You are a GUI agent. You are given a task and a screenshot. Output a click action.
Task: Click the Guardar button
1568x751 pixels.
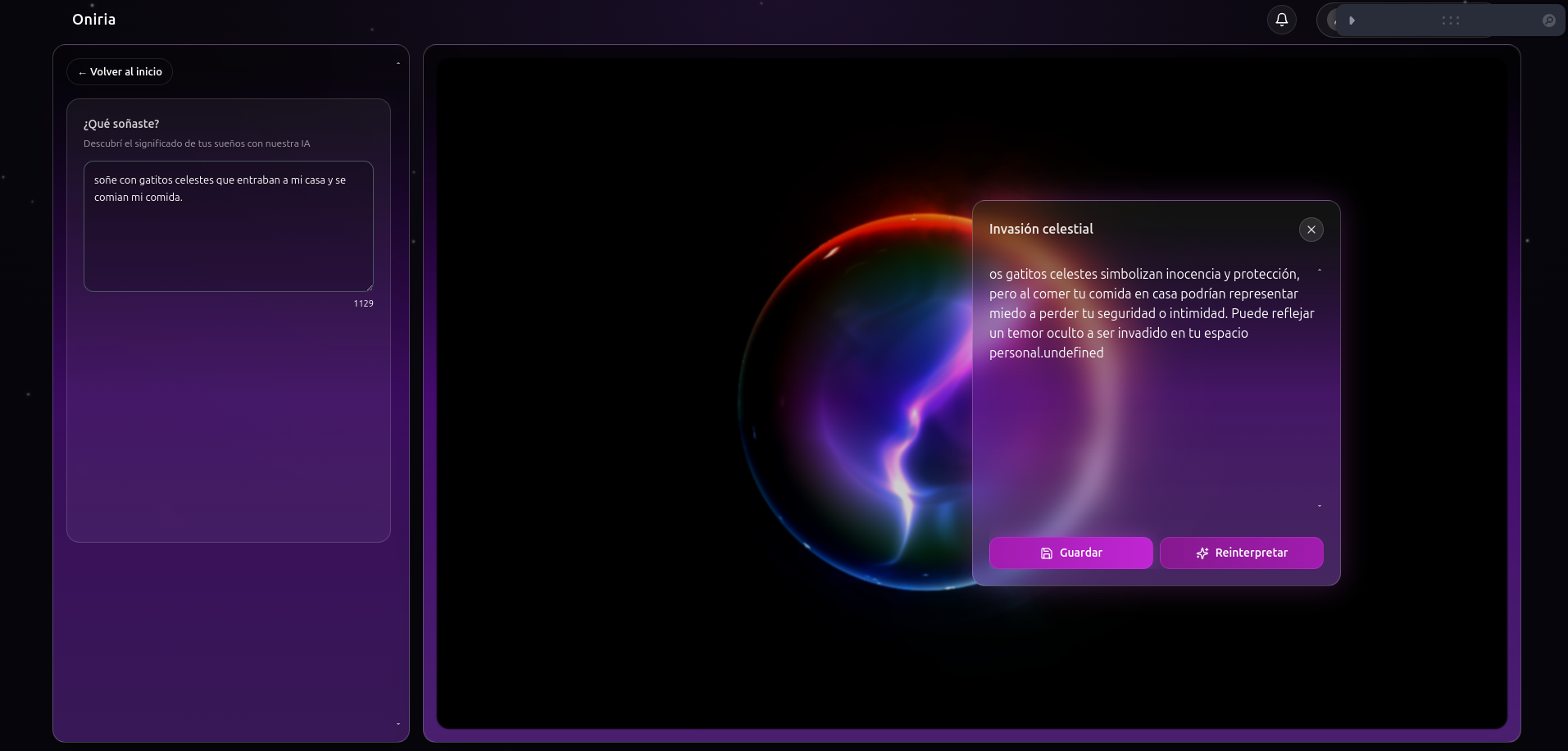(1070, 553)
